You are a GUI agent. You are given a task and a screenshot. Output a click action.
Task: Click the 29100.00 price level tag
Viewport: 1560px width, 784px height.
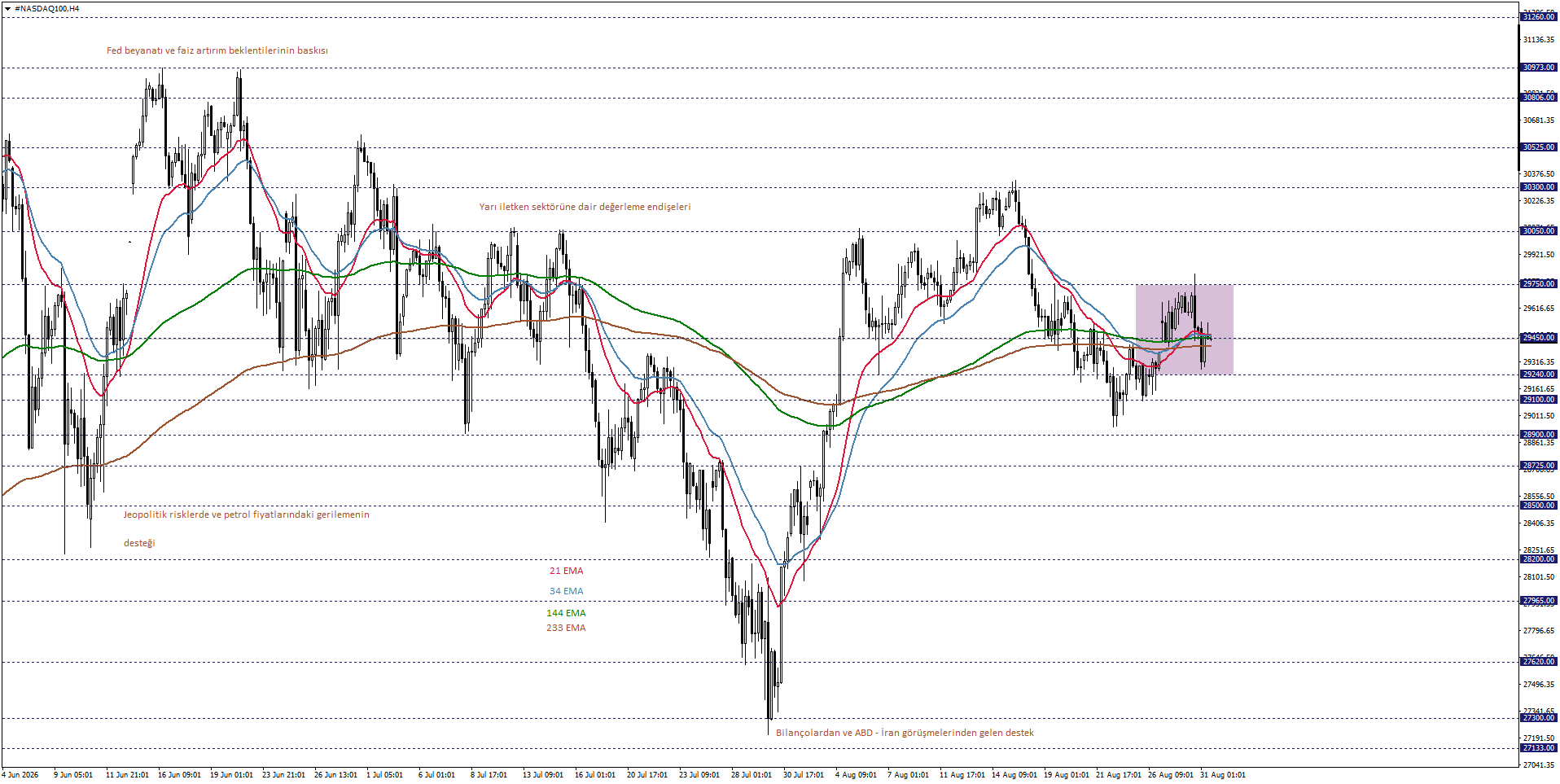(1538, 400)
